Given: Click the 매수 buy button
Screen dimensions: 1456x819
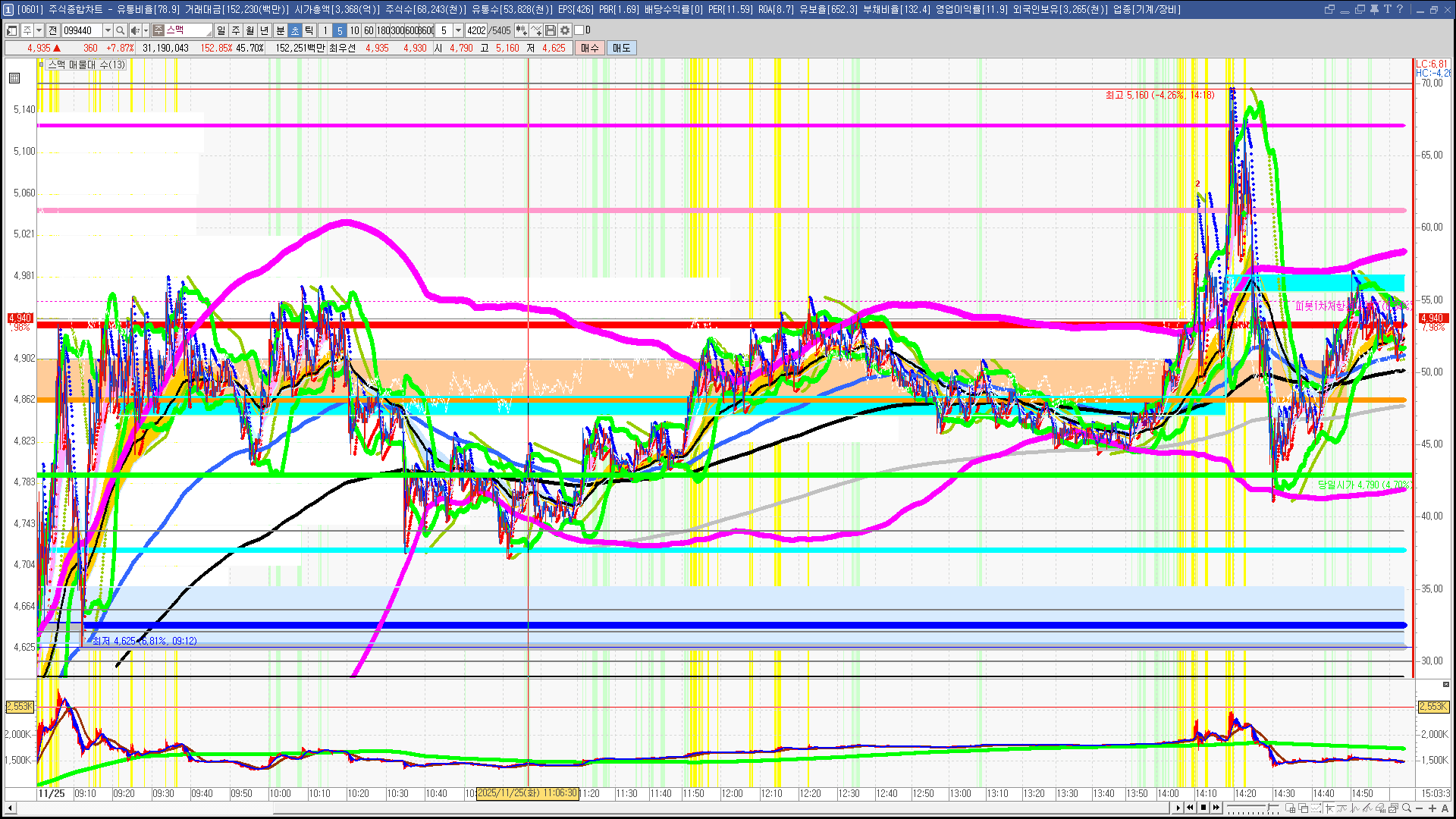Looking at the screenshot, I should click(590, 48).
